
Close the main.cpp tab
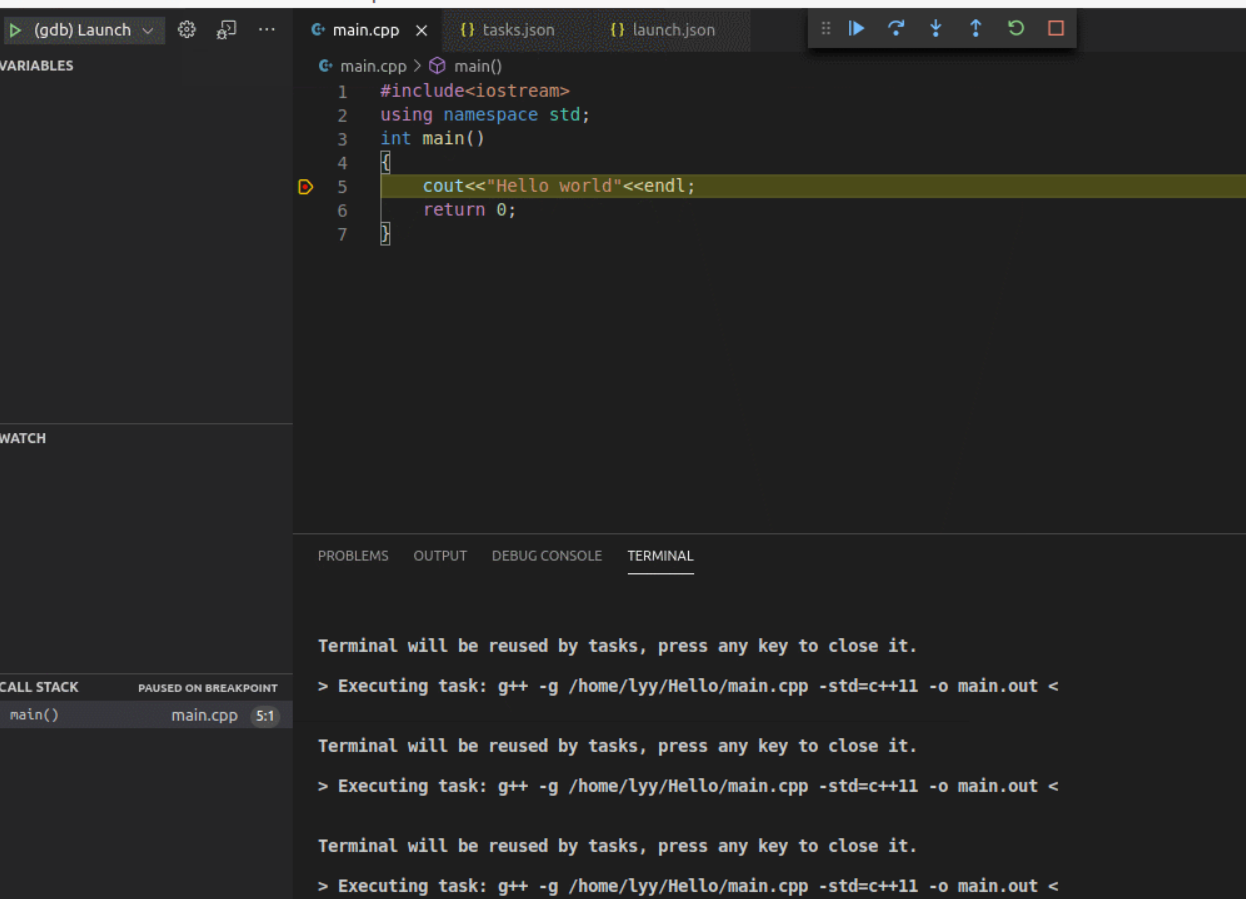(x=421, y=30)
